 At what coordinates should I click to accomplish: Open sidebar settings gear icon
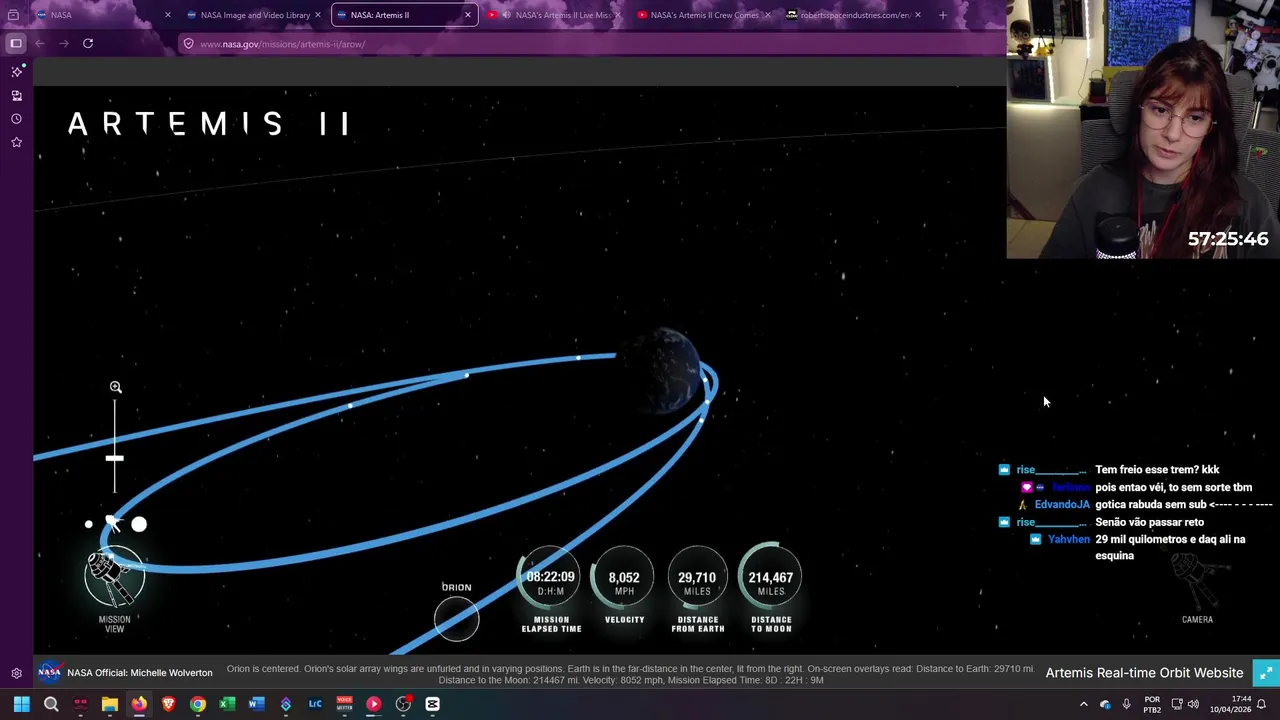click(16, 673)
